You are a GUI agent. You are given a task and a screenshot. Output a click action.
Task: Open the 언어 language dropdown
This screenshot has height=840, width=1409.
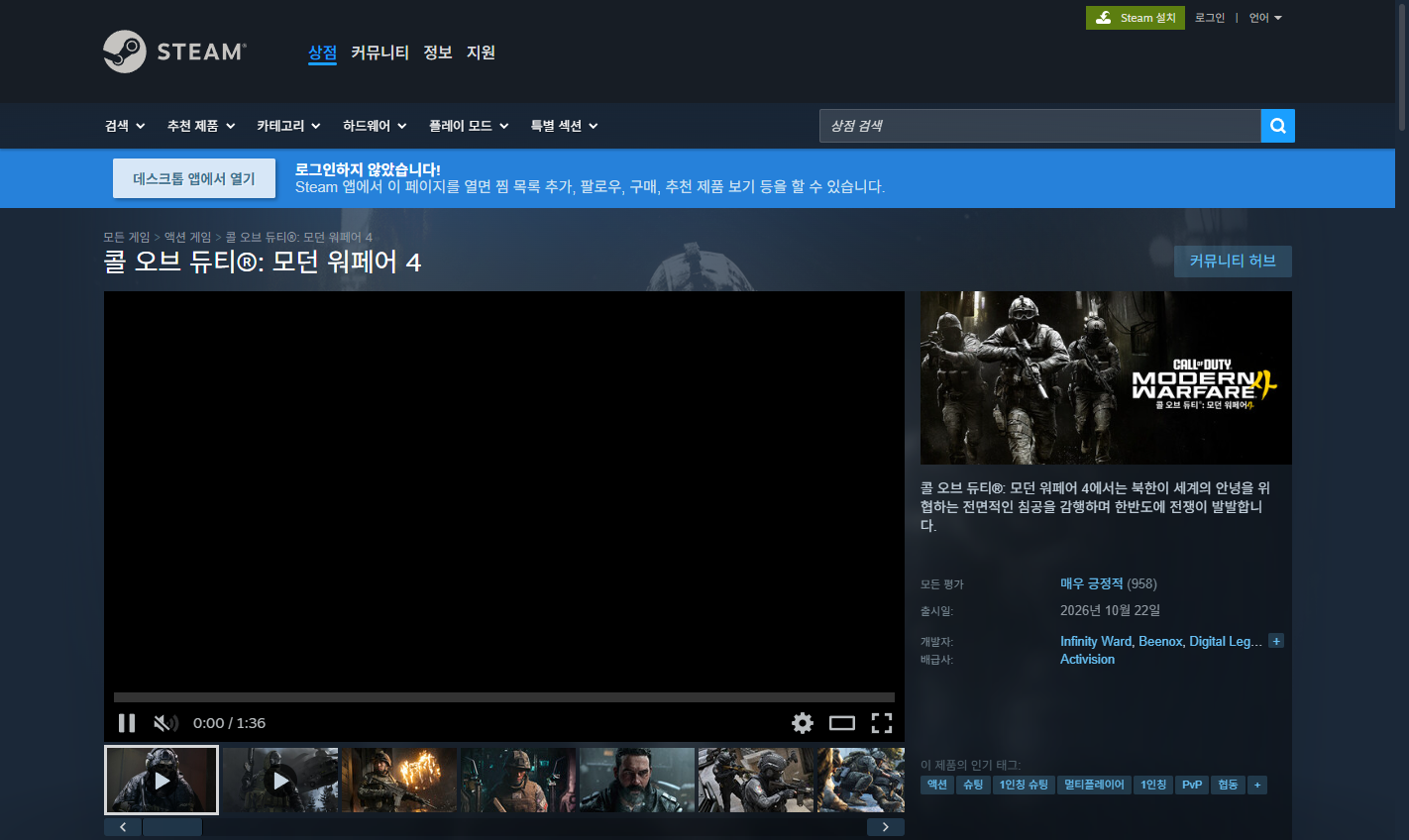tap(1265, 18)
